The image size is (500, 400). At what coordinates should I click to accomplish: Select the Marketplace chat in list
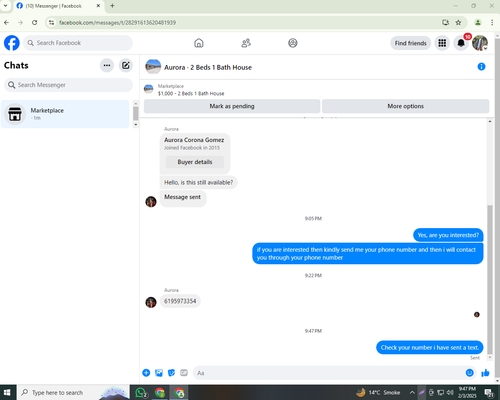pos(65,114)
